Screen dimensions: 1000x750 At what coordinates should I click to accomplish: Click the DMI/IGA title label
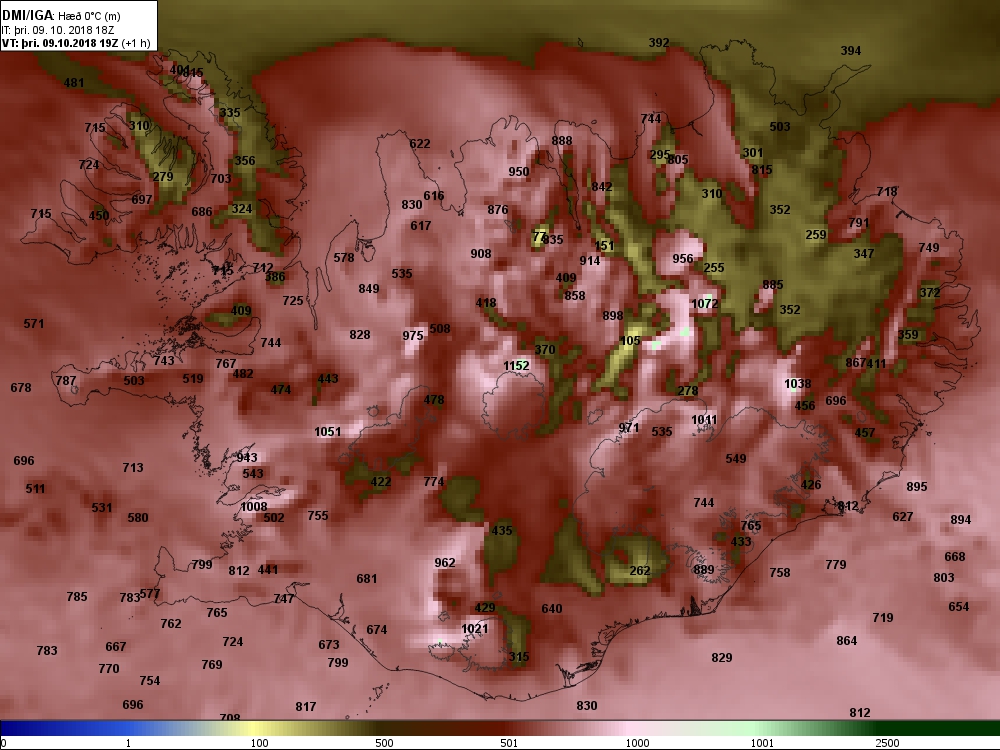pyautogui.click(x=27, y=16)
